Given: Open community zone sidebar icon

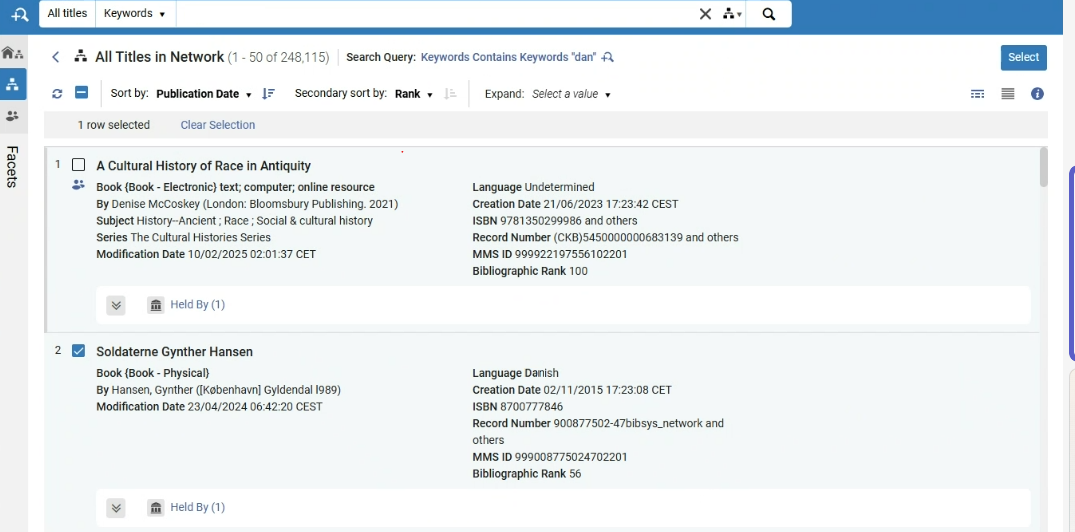Looking at the screenshot, I should pyautogui.click(x=12, y=116).
